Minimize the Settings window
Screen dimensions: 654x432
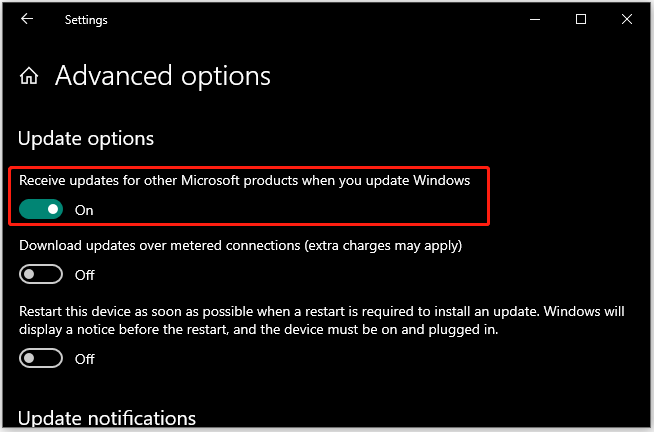coord(535,19)
